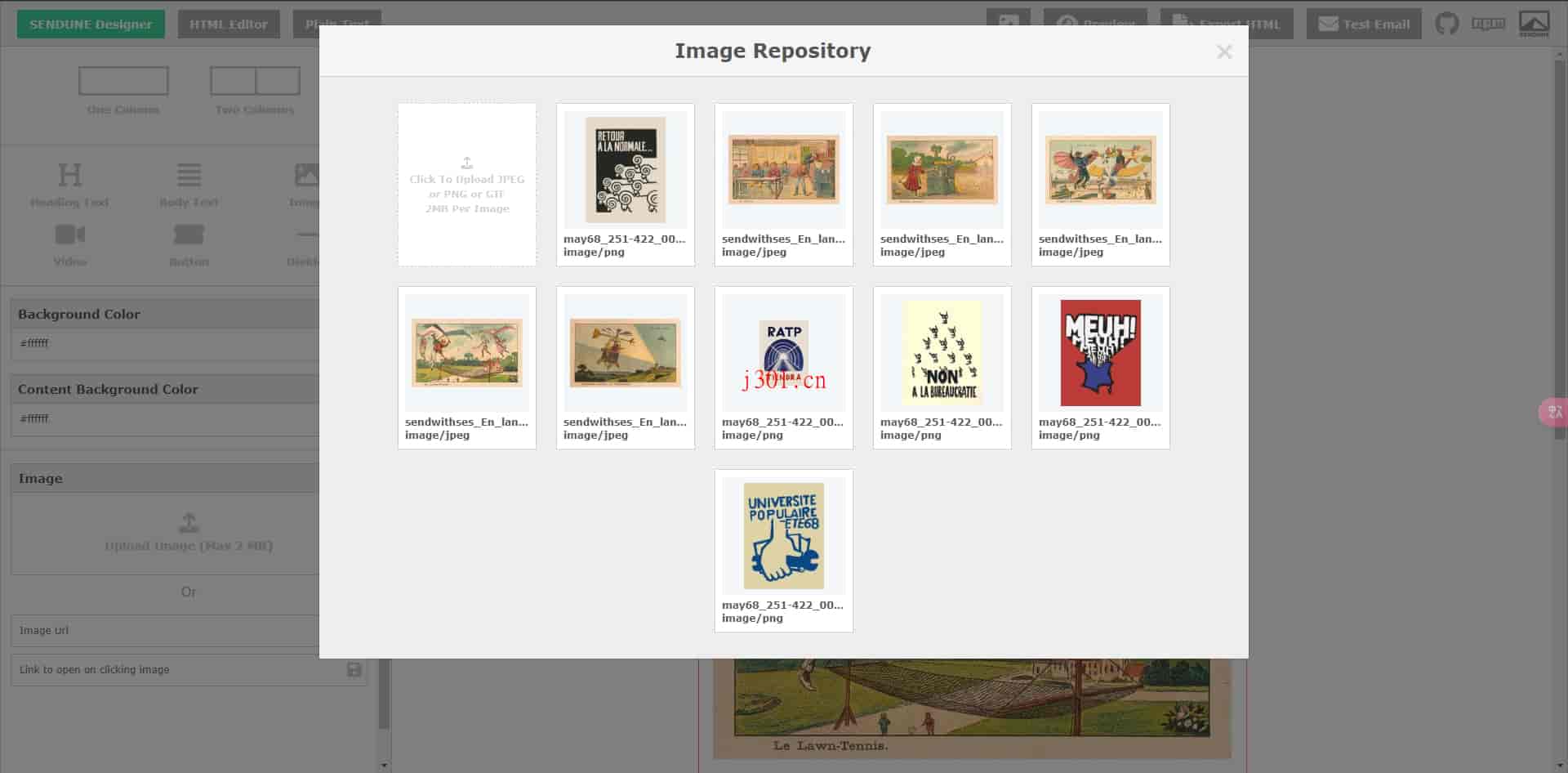The image size is (1568, 773).
Task: Open the GitHub icon link
Action: tap(1447, 23)
